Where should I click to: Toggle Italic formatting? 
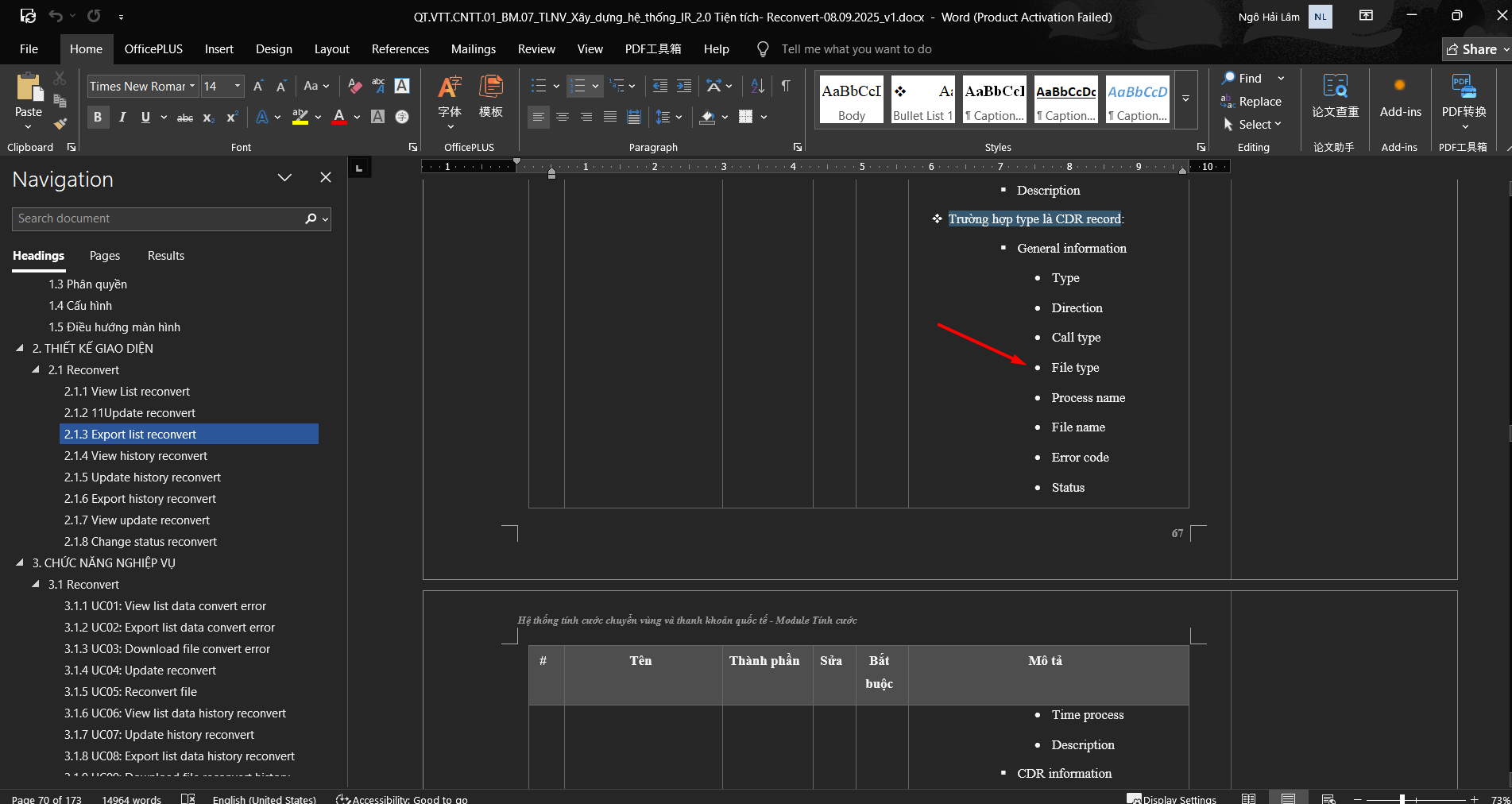click(122, 118)
